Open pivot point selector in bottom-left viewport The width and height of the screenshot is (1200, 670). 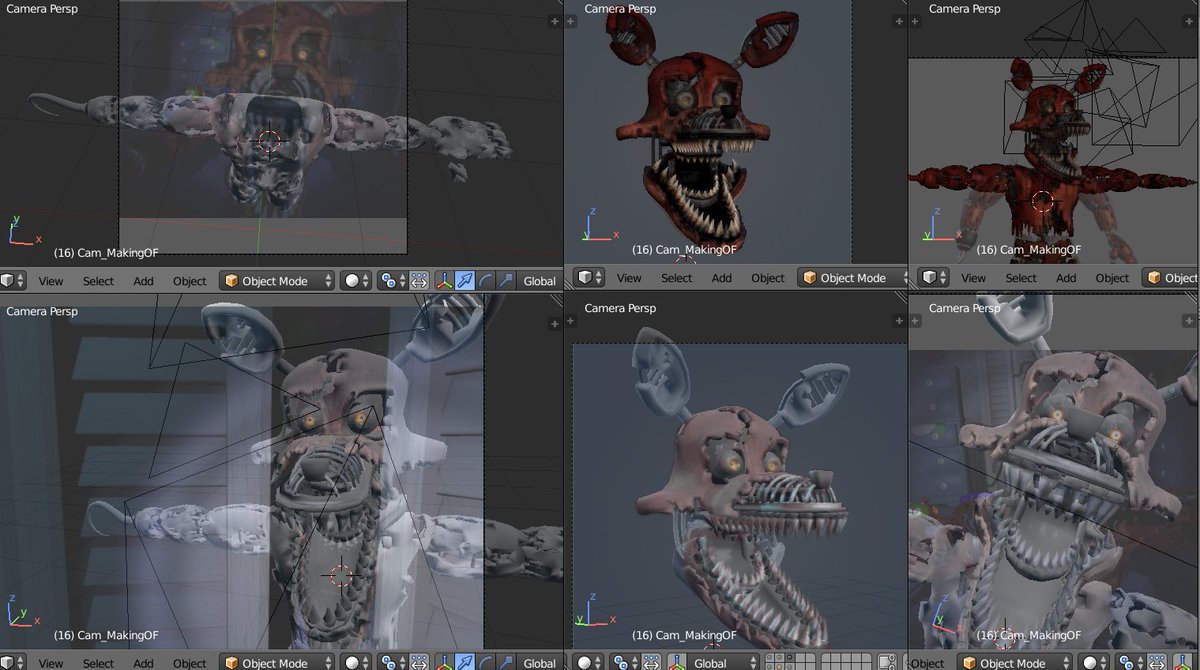tap(391, 663)
